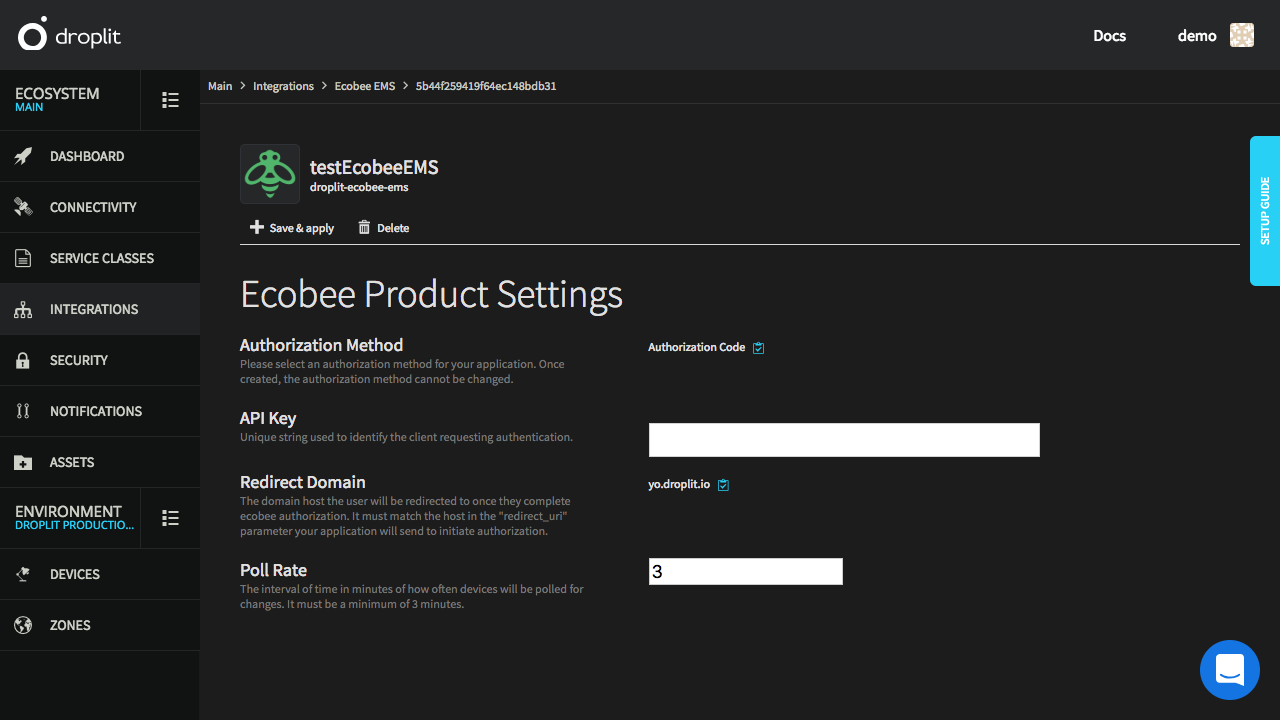
Task: Click the Service Classes document icon
Action: (x=23, y=258)
